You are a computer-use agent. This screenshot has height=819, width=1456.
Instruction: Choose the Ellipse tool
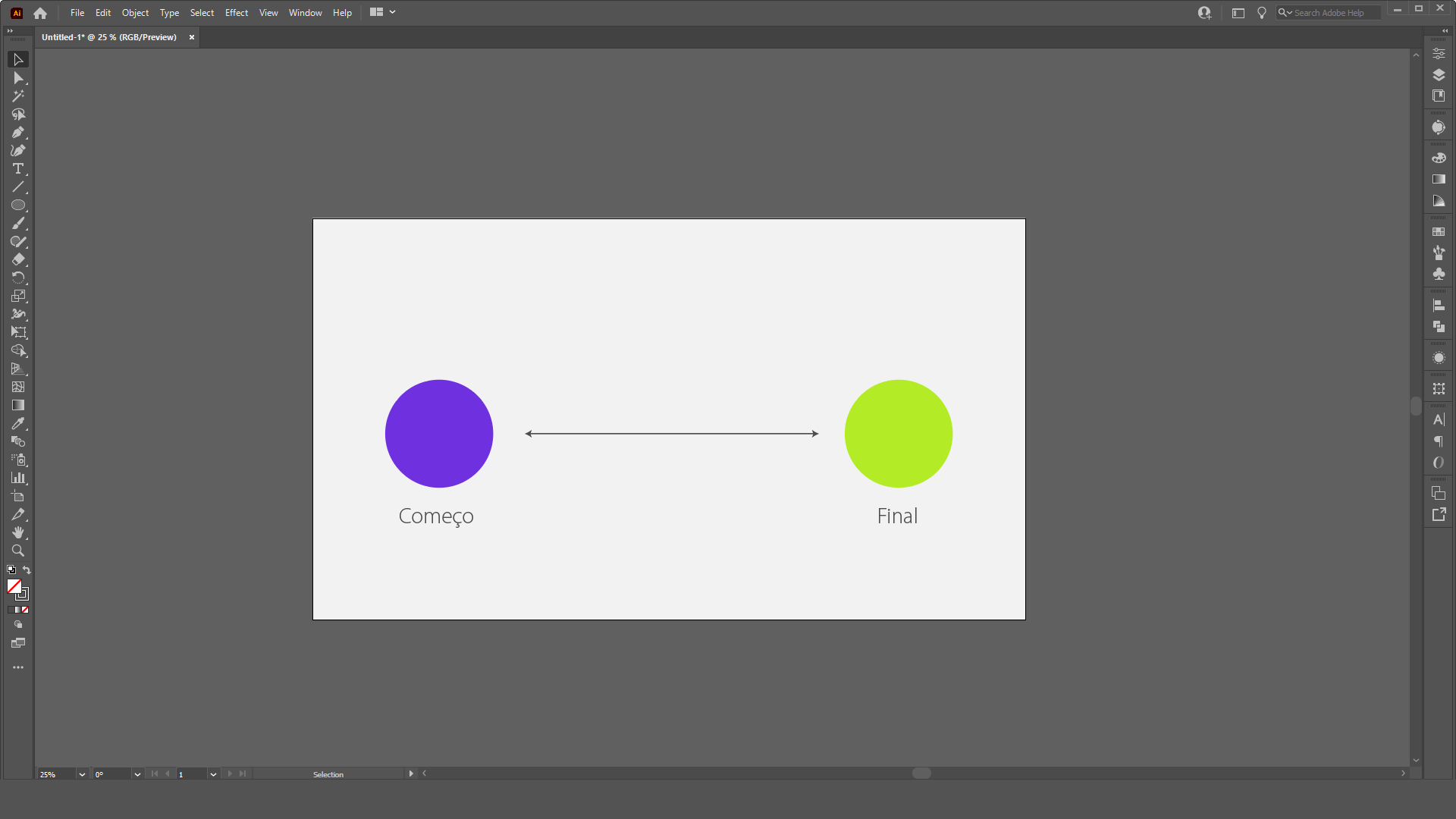(x=18, y=206)
